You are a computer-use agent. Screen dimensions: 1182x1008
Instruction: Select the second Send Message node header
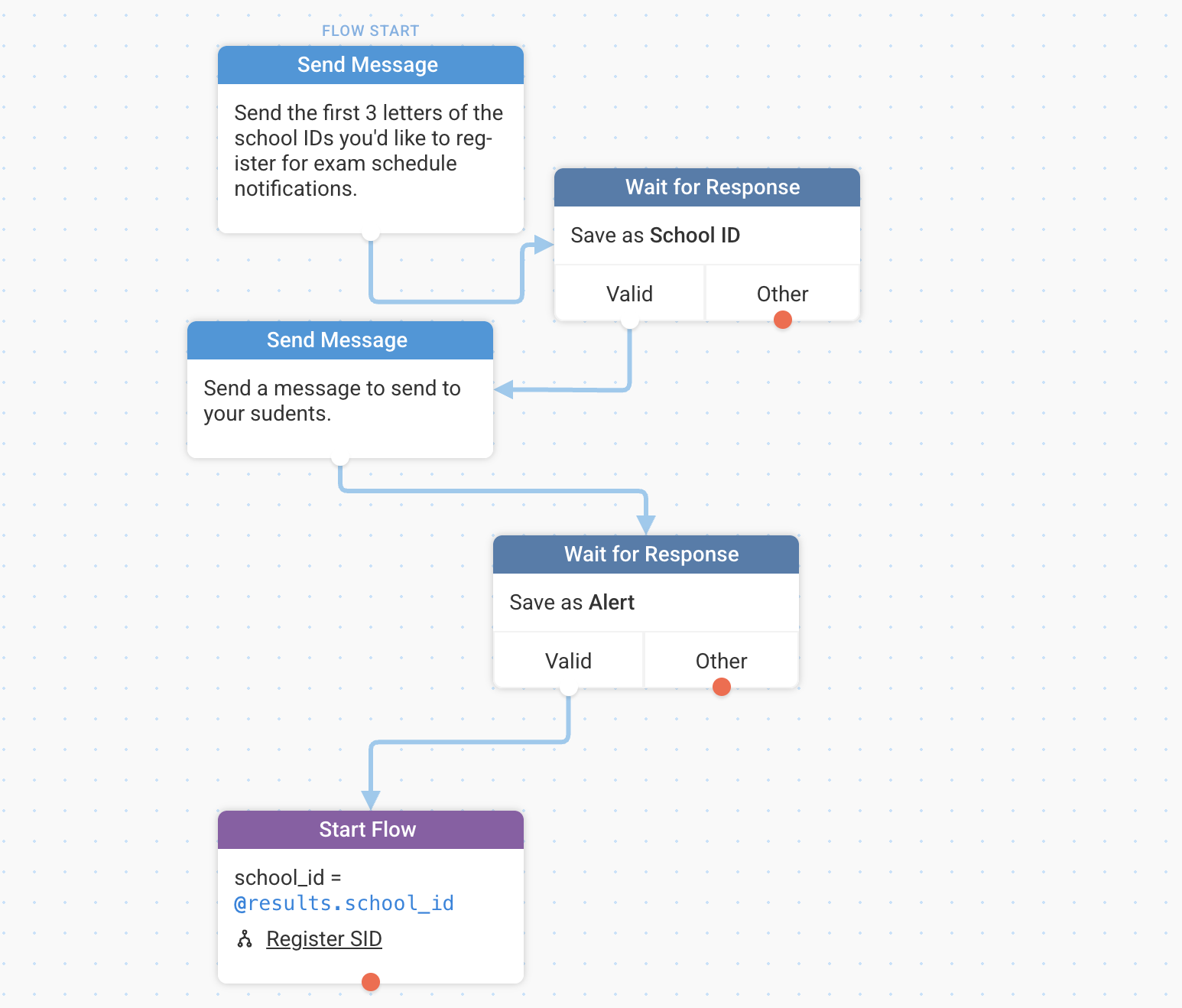(340, 340)
